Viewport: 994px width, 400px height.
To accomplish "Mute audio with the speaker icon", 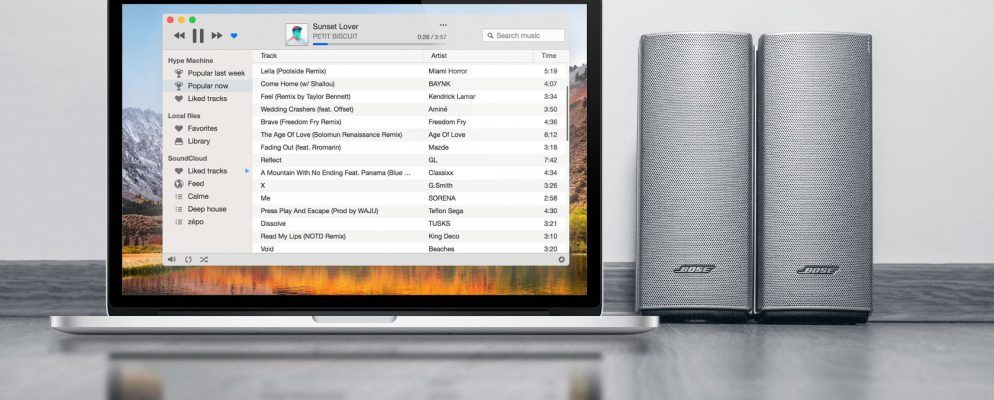I will coord(172,259).
